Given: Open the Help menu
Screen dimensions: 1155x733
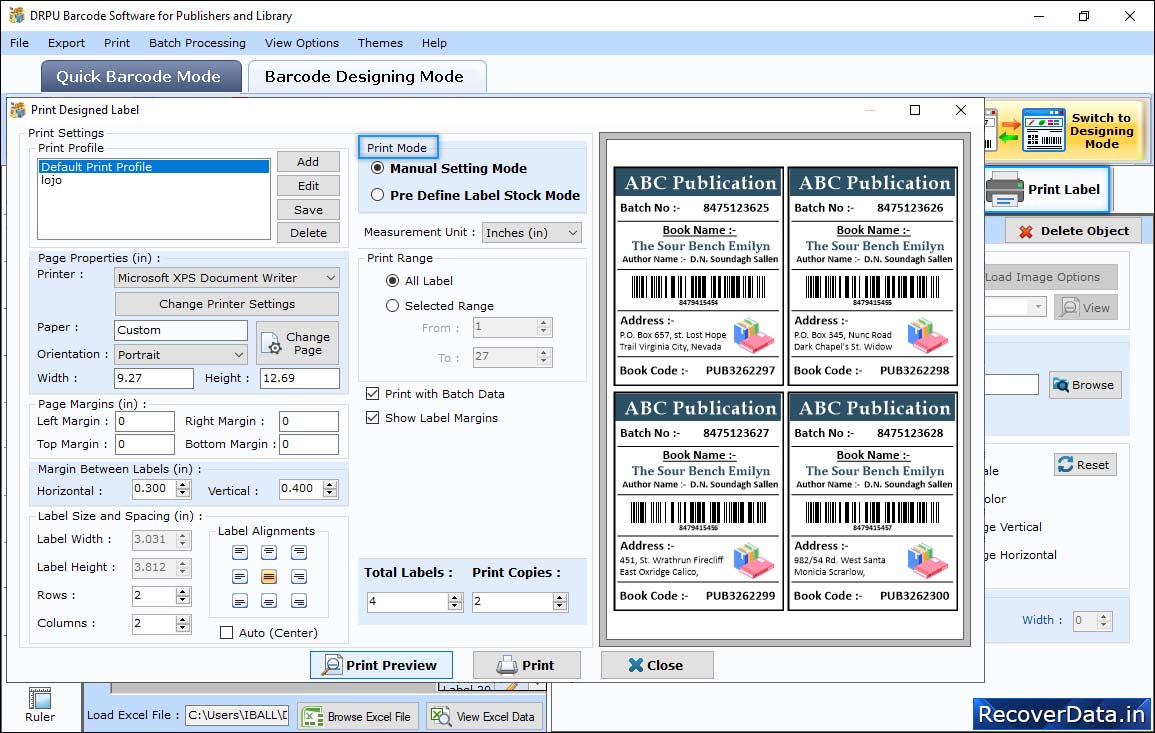Looking at the screenshot, I should coord(434,43).
